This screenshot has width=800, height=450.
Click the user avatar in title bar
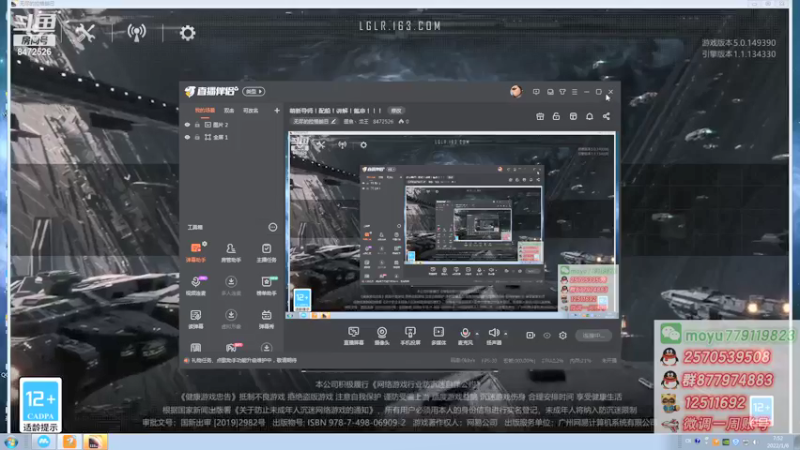click(516, 91)
